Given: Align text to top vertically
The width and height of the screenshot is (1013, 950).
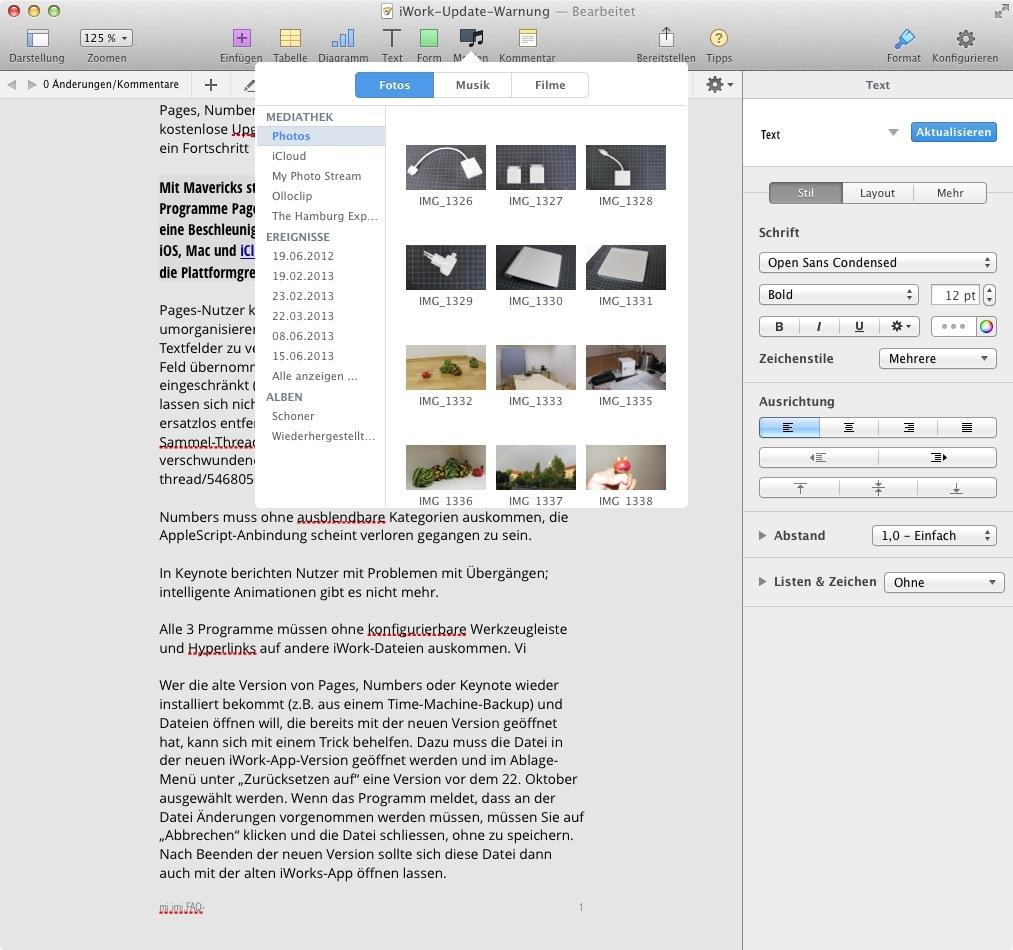Looking at the screenshot, I should [x=800, y=488].
